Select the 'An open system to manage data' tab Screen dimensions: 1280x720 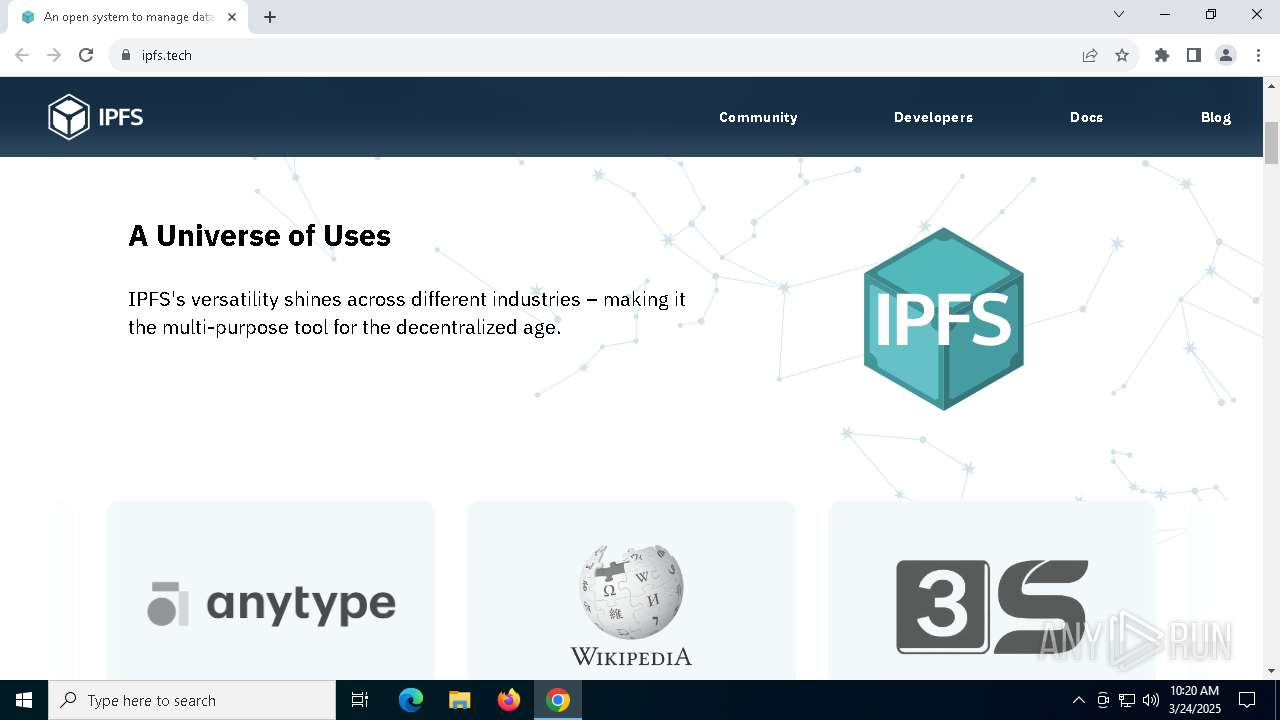(x=127, y=17)
